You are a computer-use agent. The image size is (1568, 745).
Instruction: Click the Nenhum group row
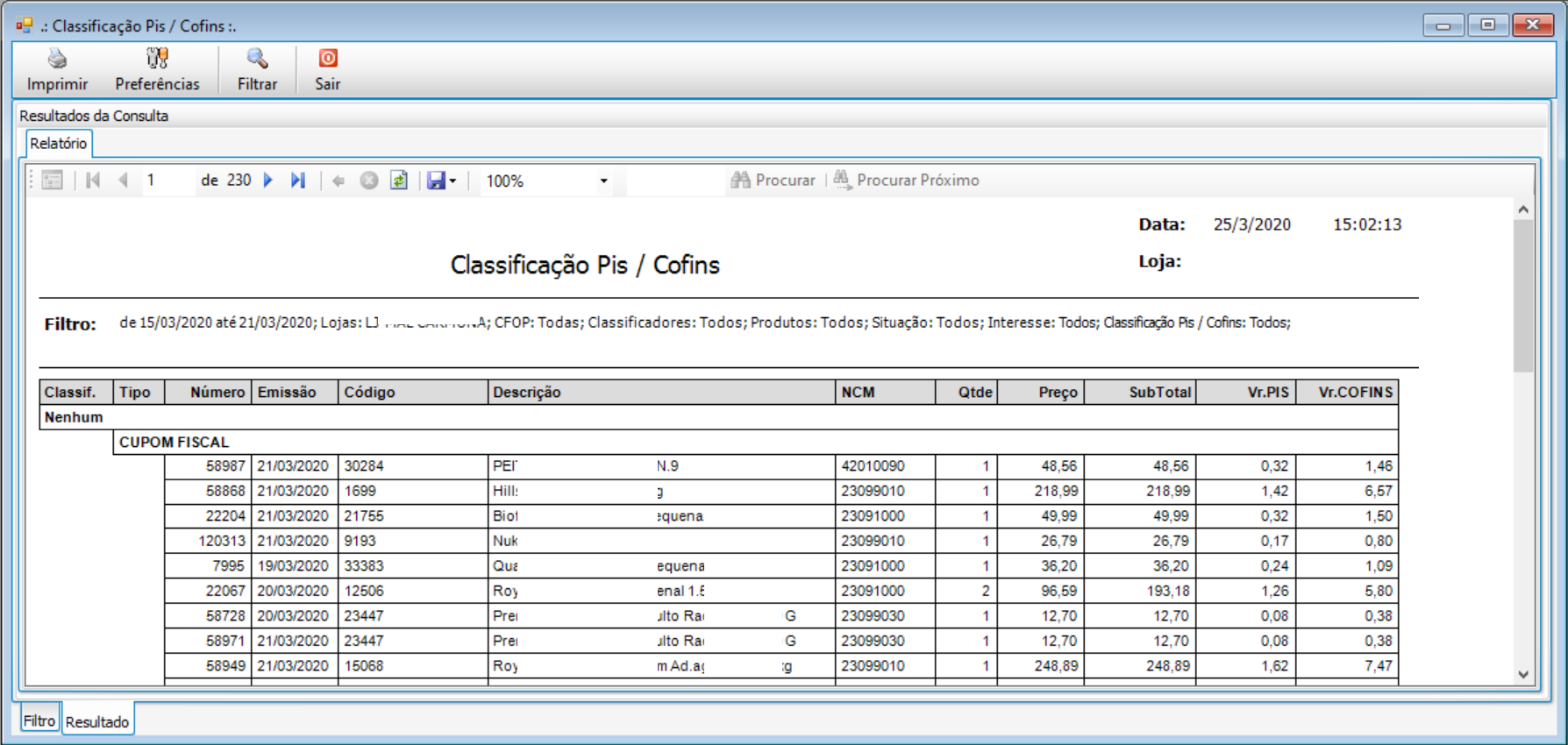(x=719, y=417)
